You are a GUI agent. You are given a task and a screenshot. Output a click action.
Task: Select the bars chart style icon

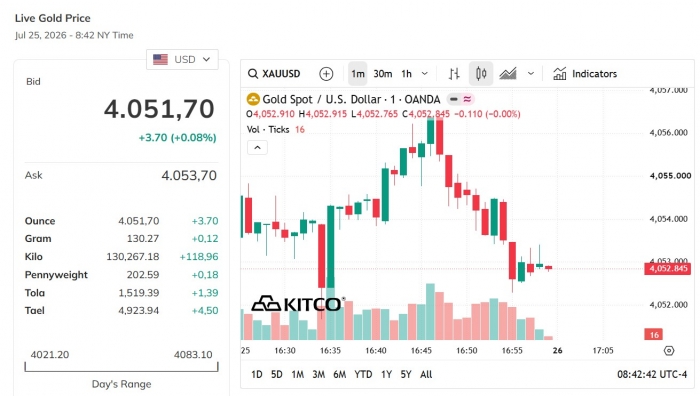[454, 74]
